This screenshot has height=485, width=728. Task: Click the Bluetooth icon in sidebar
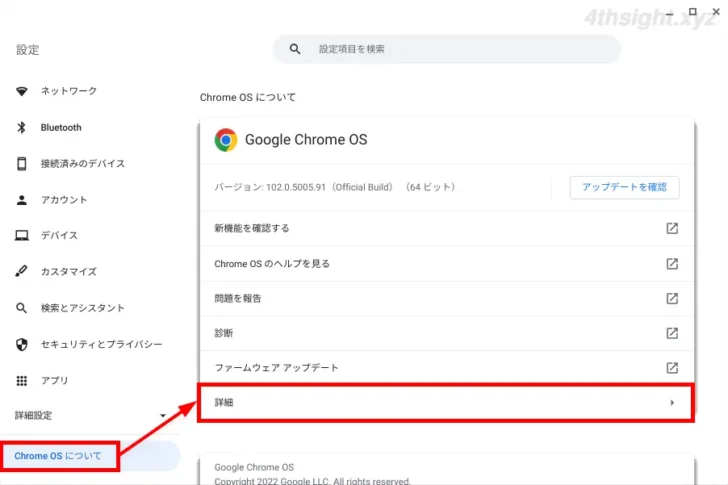[21, 127]
